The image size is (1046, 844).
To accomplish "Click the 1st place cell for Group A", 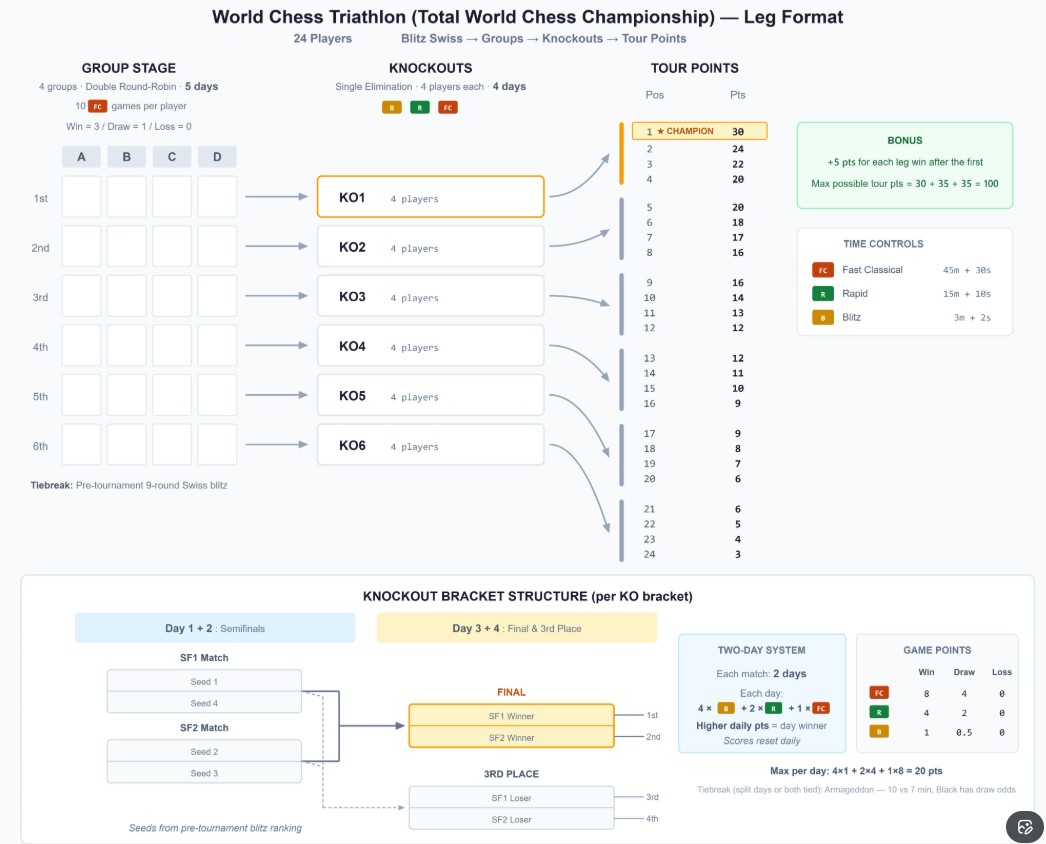I will (81, 197).
